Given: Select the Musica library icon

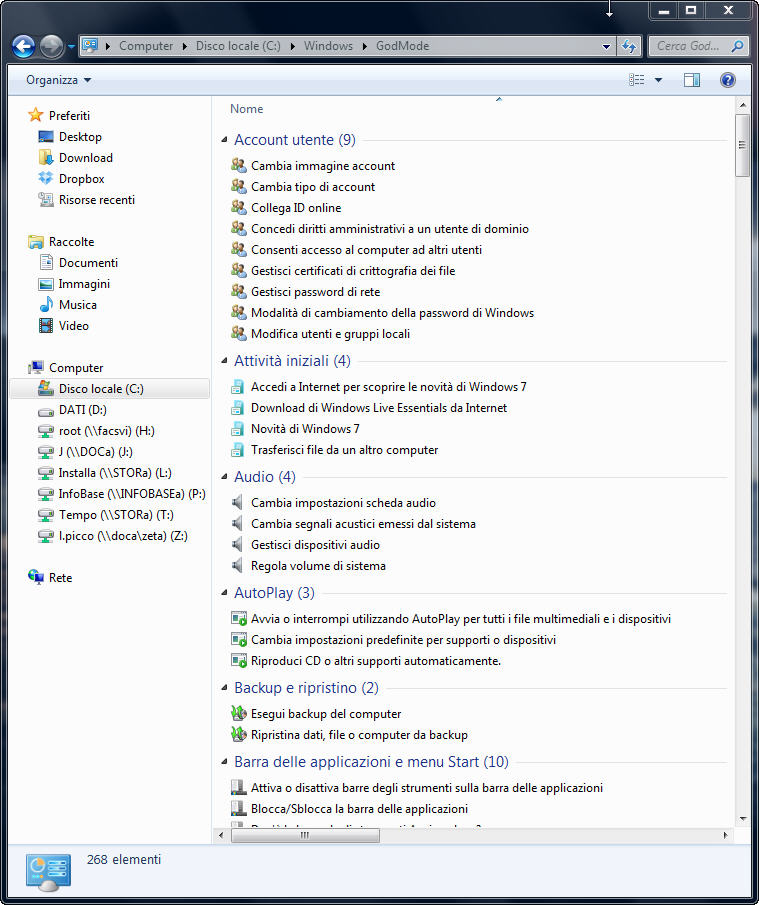Looking at the screenshot, I should (46, 305).
